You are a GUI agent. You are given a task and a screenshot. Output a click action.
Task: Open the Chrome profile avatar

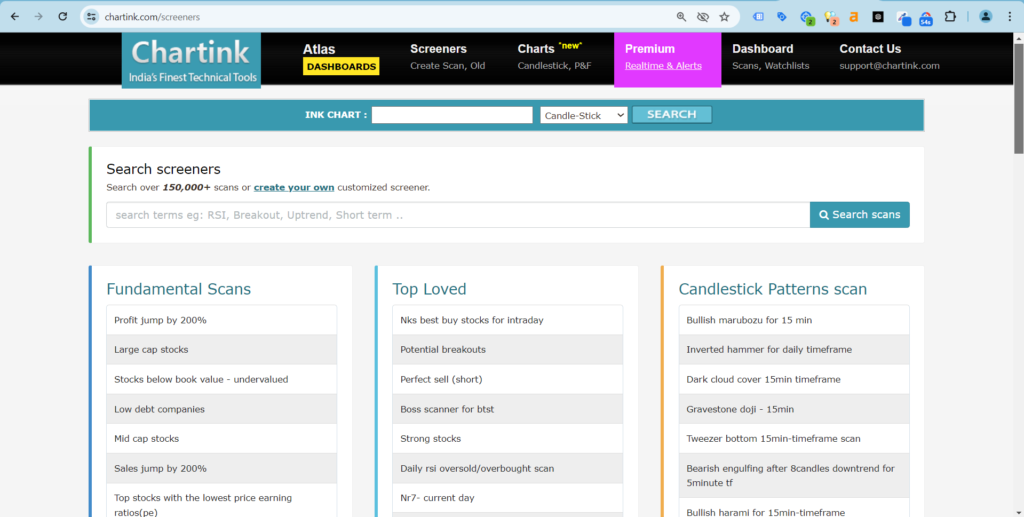coord(985,17)
